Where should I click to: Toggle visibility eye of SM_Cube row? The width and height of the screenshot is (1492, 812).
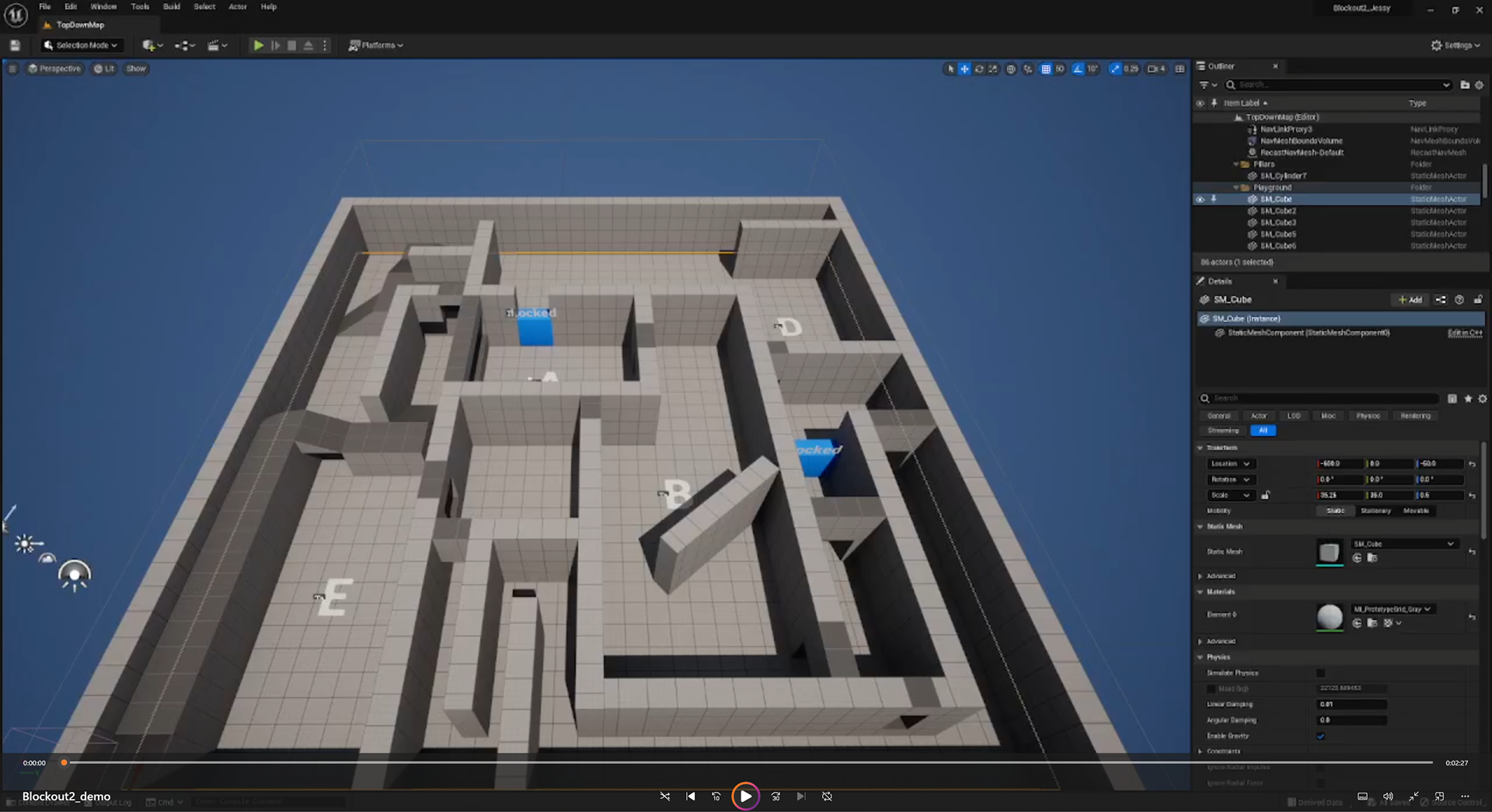[x=1200, y=200]
